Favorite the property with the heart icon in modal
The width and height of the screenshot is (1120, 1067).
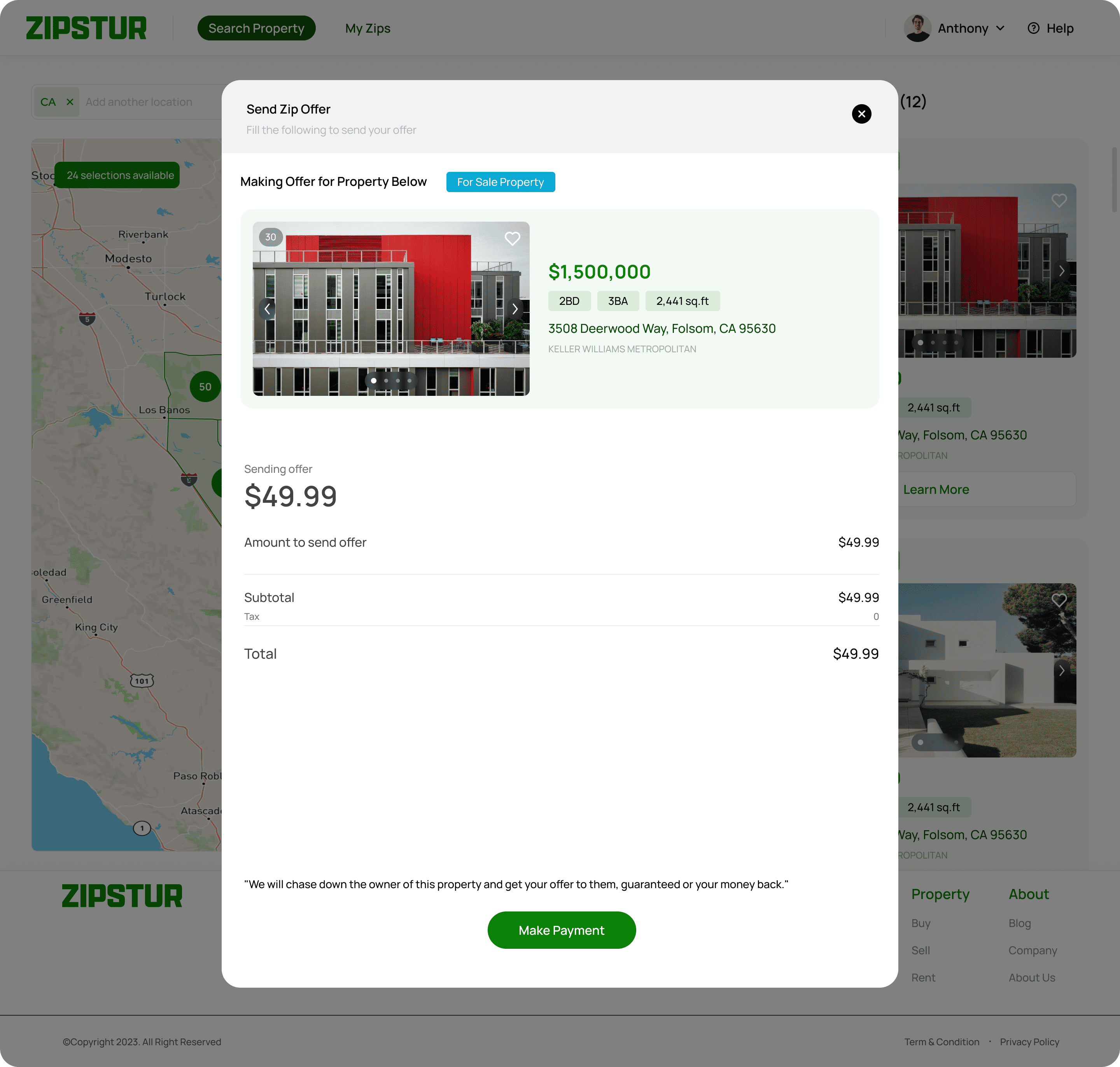(x=512, y=238)
